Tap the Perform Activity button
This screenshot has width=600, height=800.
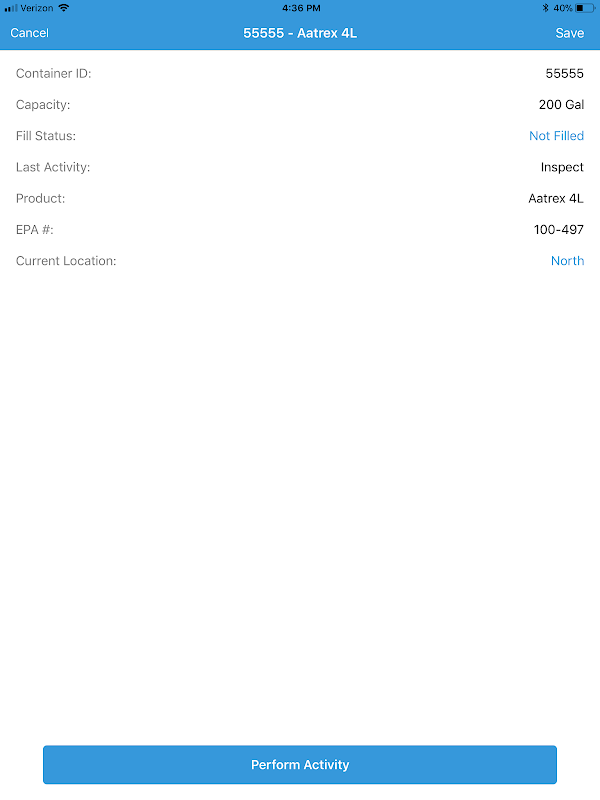pos(300,764)
